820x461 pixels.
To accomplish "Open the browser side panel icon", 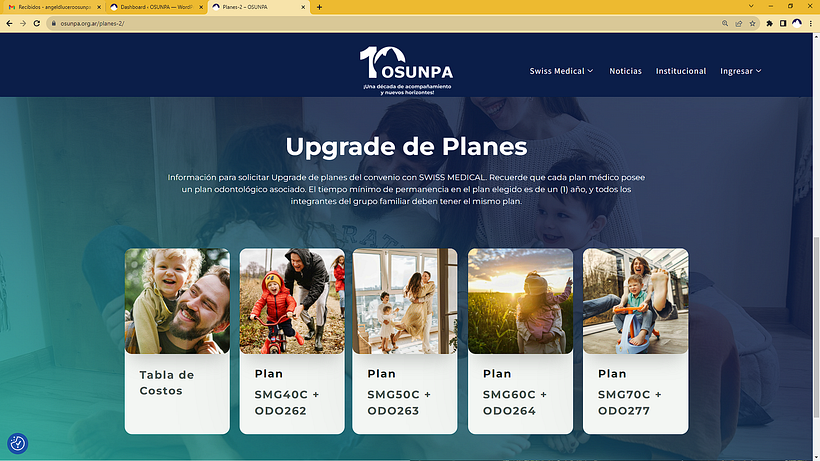I will 783,23.
